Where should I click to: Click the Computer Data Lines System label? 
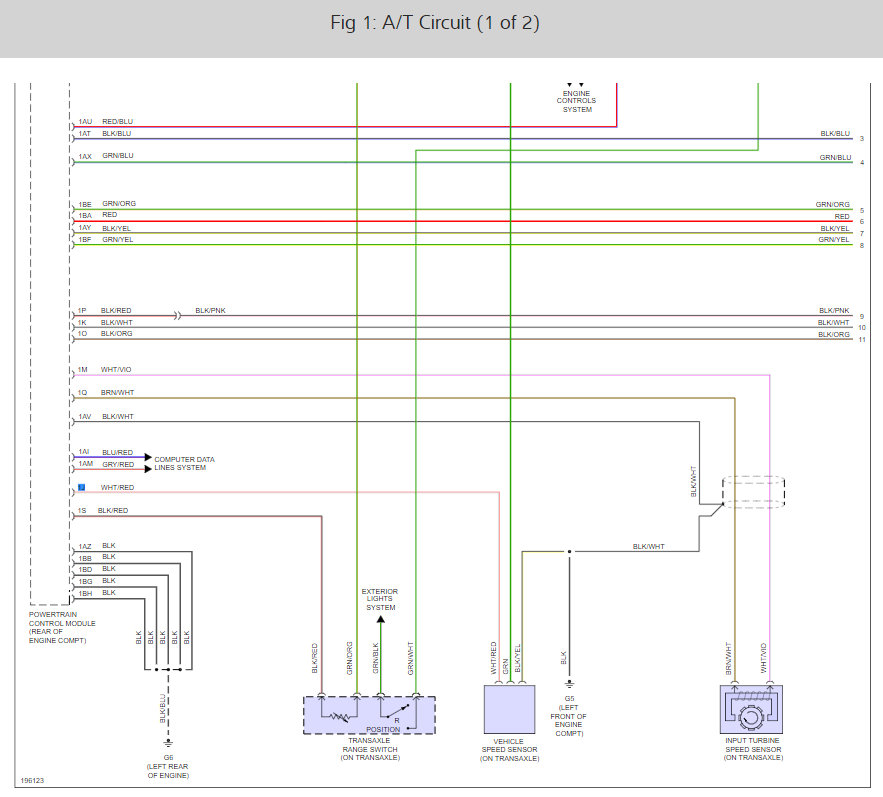point(184,464)
